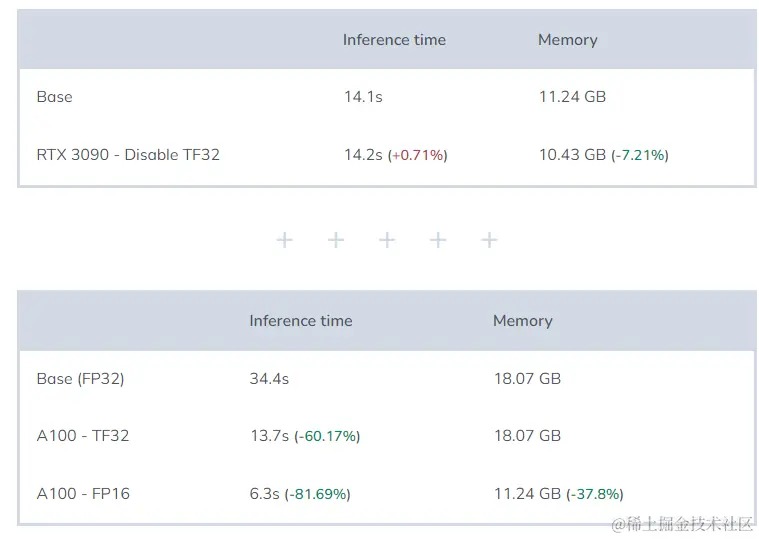The width and height of the screenshot is (759, 539).
Task: Click the 稀土掘金技术社区 watermark
Action: click(x=682, y=525)
